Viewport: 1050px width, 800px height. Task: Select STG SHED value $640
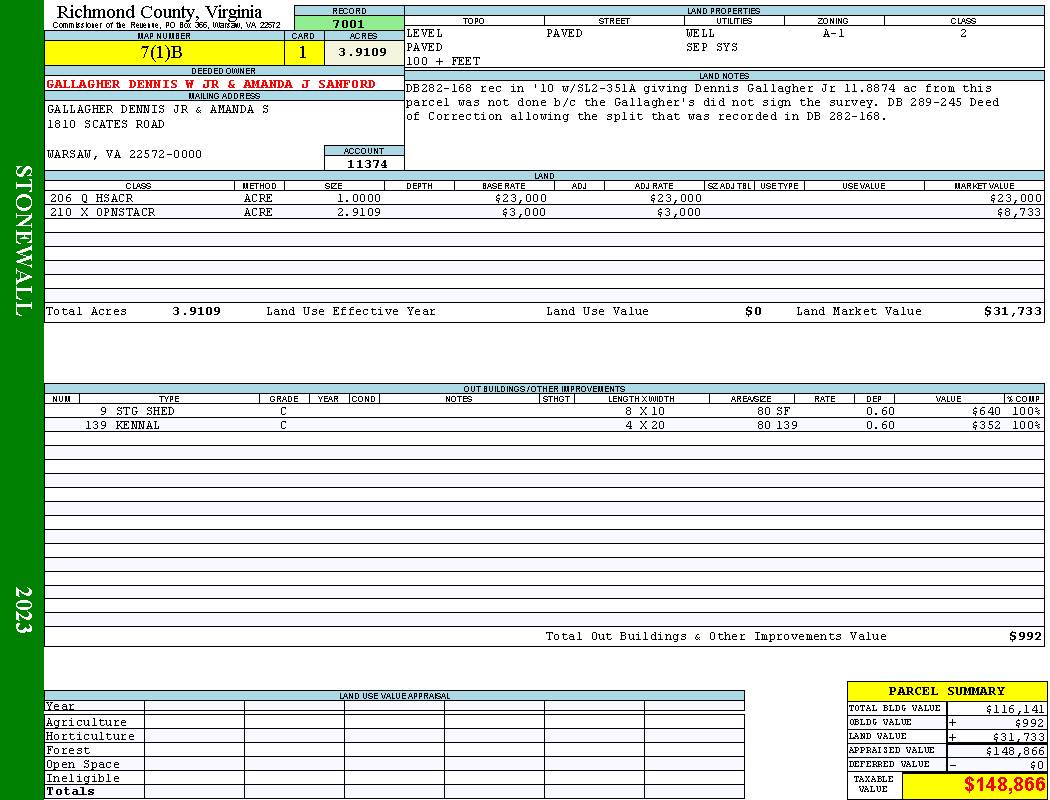[x=986, y=411]
